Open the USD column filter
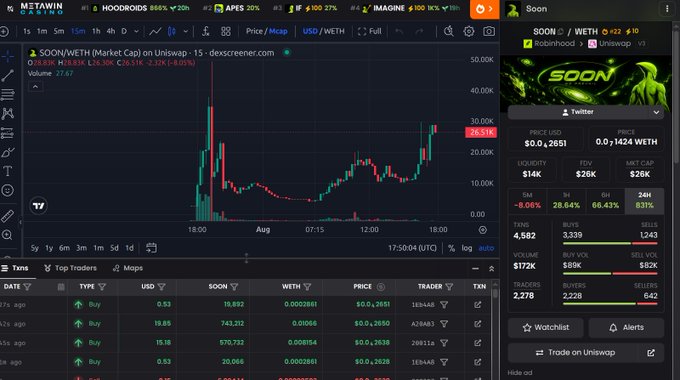 point(162,286)
